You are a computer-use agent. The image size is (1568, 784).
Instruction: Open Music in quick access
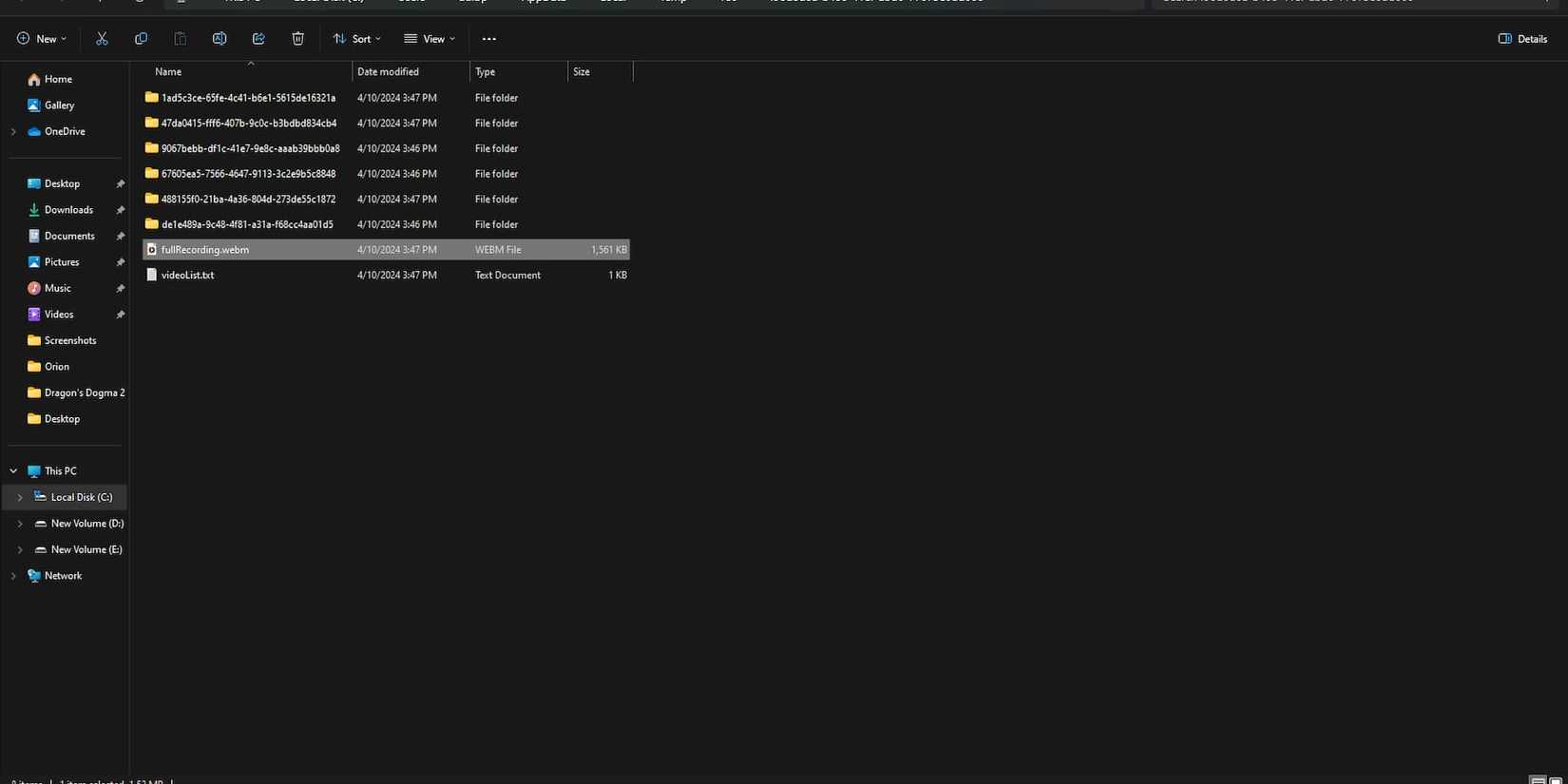(x=57, y=288)
